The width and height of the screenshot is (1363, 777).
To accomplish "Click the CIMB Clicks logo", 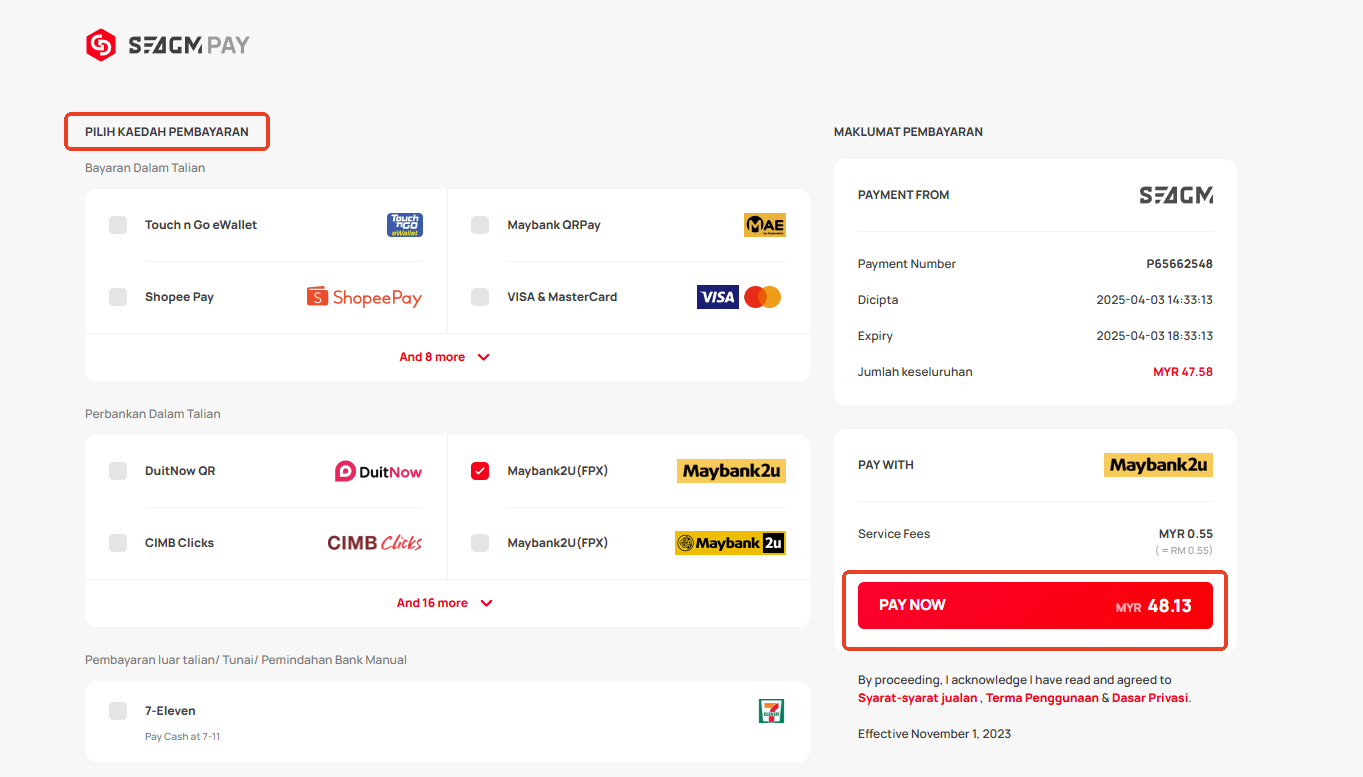I will [375, 543].
